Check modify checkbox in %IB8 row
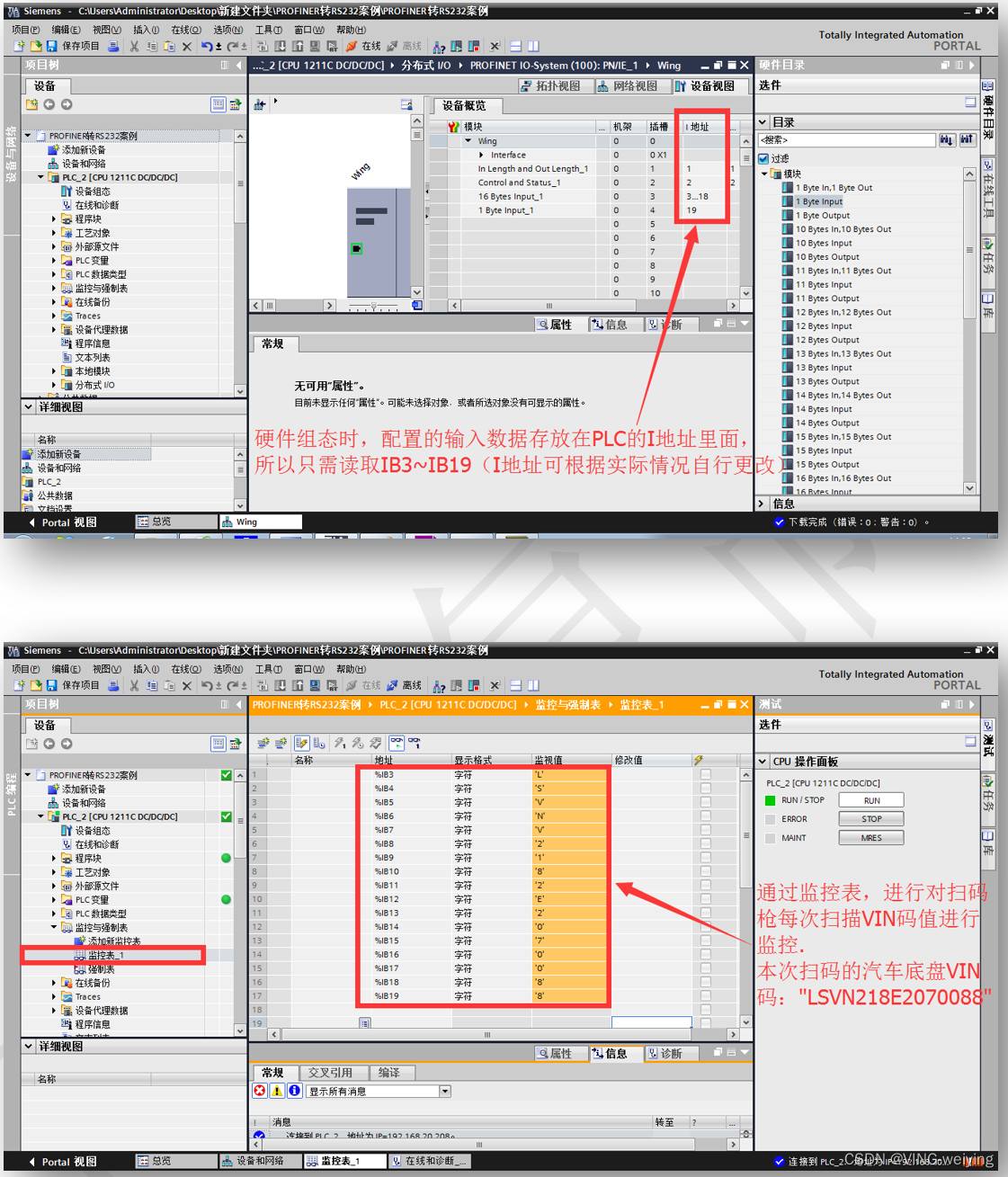The height and width of the screenshot is (1177, 1008). pos(705,843)
